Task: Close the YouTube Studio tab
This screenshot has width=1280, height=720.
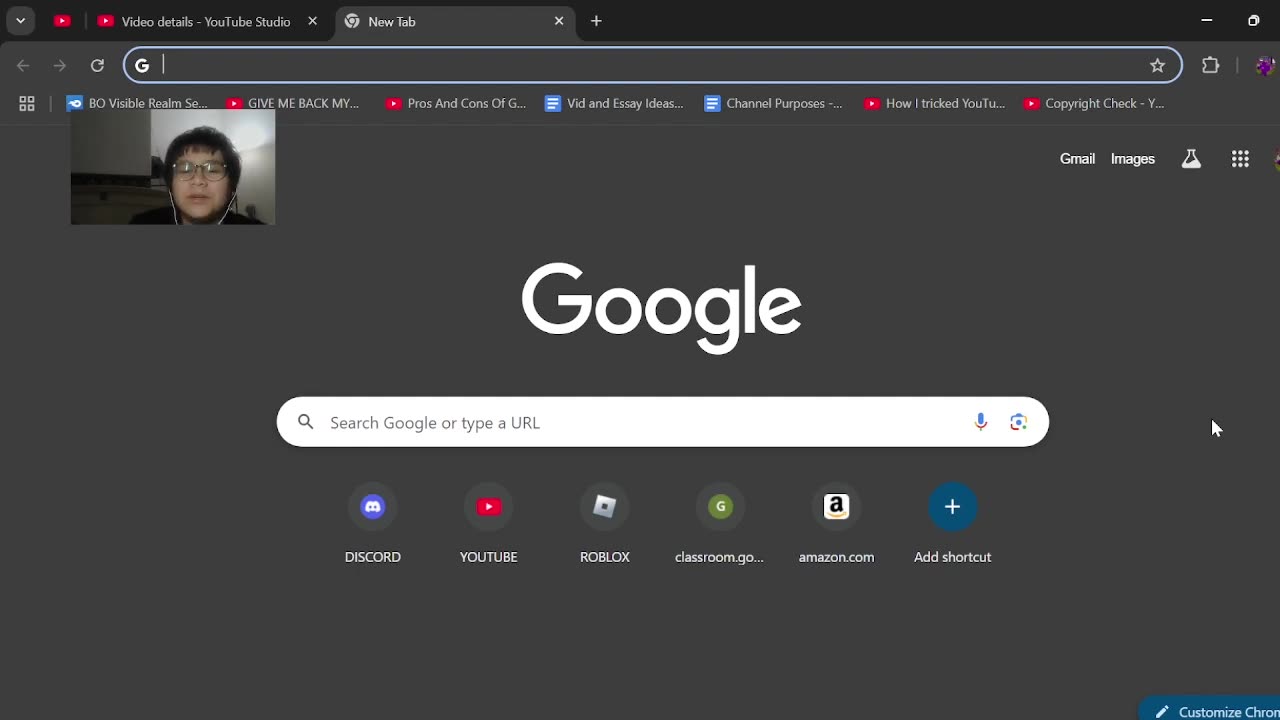Action: [312, 21]
